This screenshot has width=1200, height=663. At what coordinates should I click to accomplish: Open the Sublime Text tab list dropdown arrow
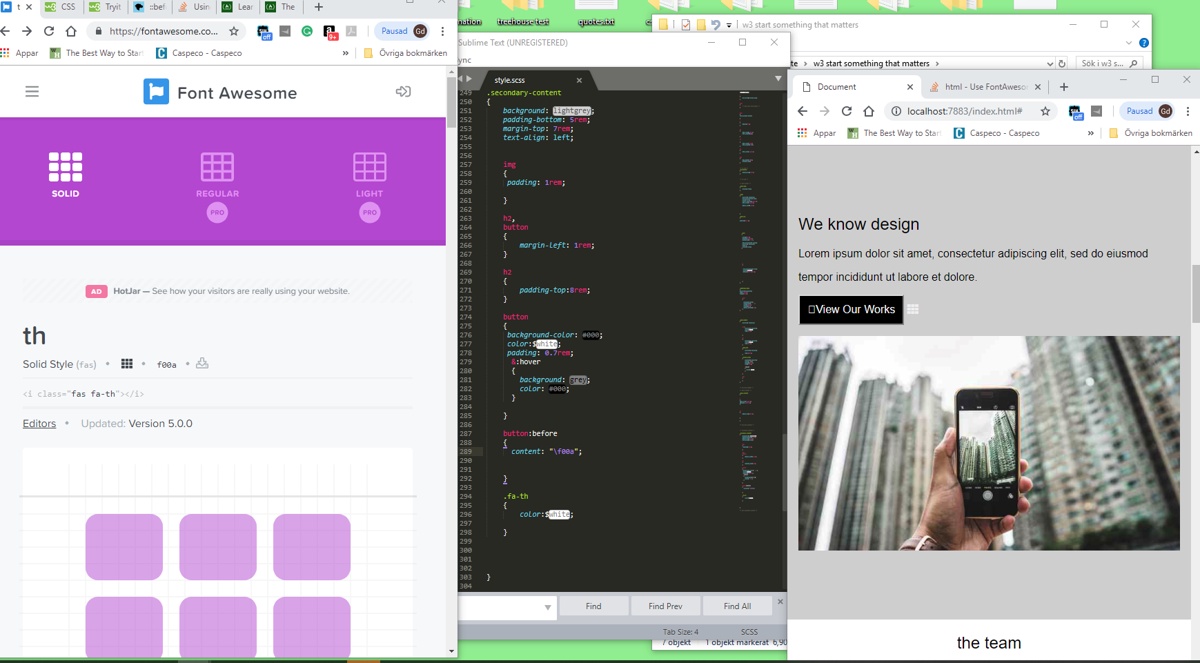click(x=778, y=79)
